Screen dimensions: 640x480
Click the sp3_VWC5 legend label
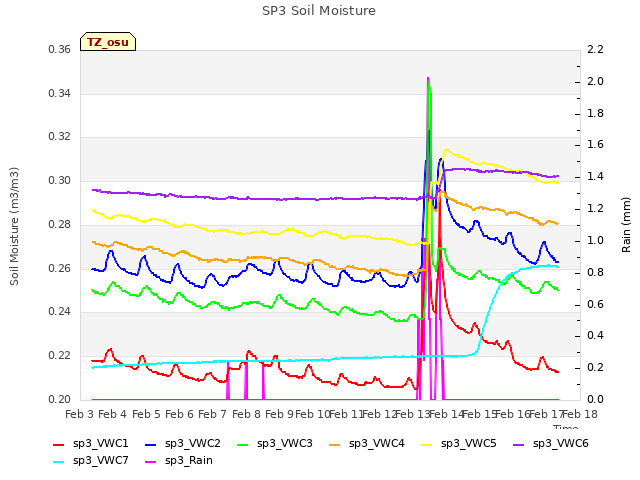pyautogui.click(x=469, y=443)
